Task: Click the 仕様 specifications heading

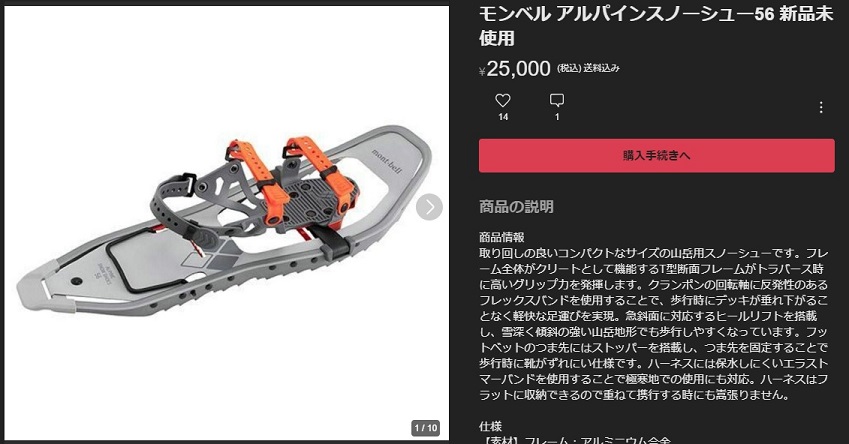Action: coord(490,426)
